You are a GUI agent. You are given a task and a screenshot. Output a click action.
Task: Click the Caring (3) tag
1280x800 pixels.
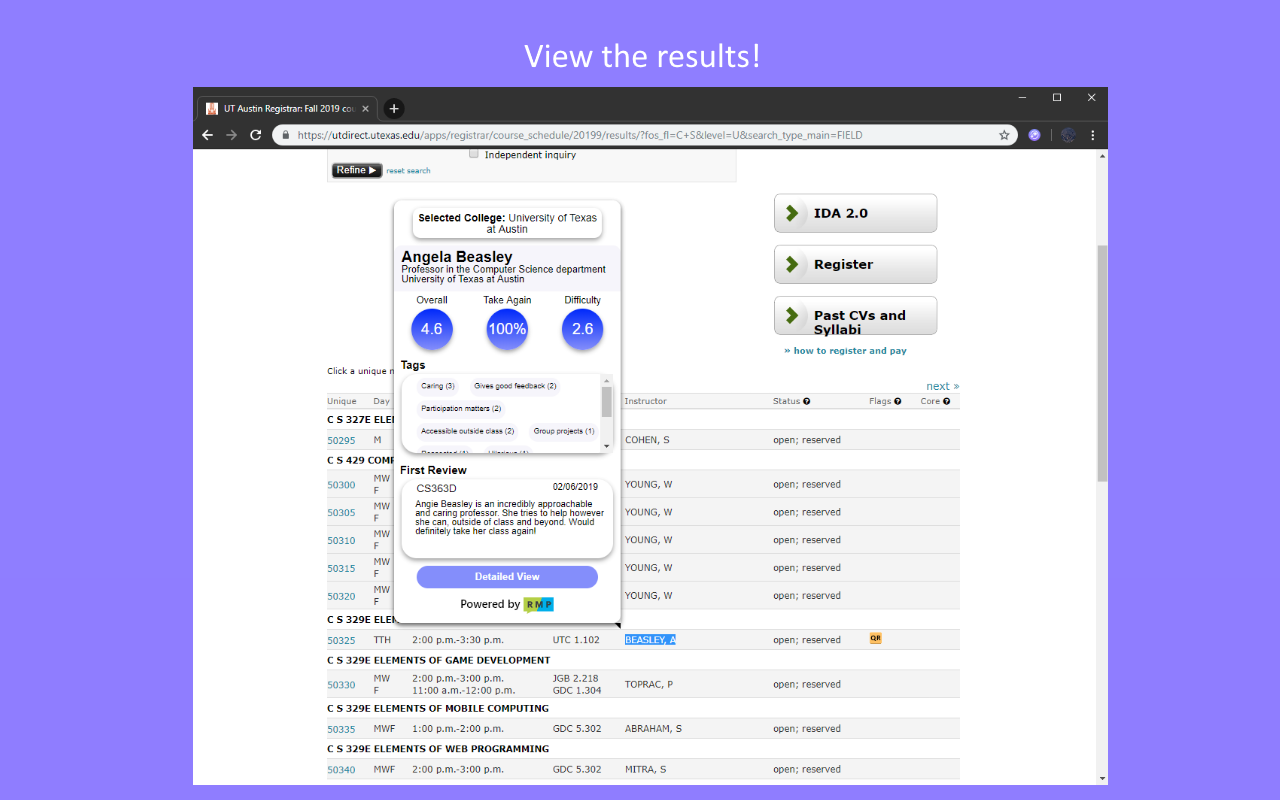(438, 386)
